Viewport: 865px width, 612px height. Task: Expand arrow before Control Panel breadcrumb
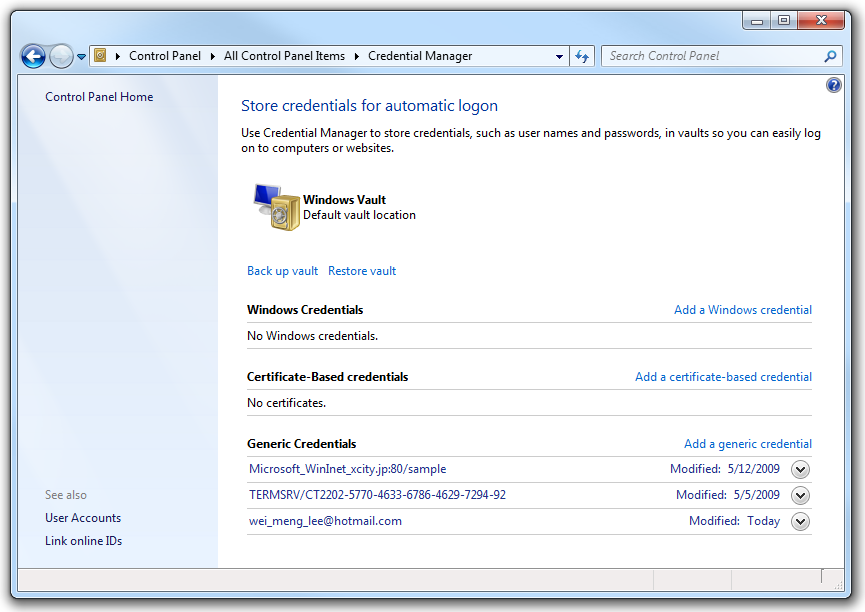pos(118,56)
